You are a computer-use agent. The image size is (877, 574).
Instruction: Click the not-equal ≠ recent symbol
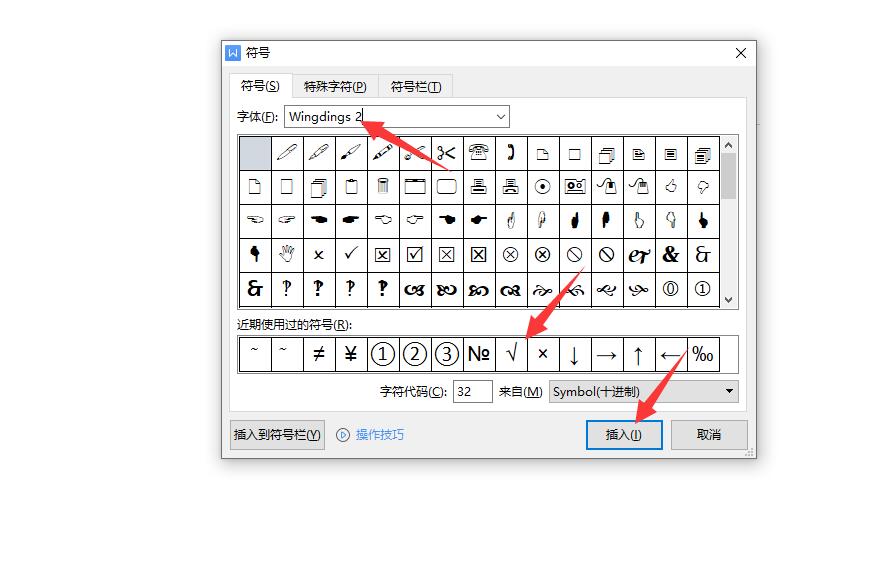coord(319,354)
